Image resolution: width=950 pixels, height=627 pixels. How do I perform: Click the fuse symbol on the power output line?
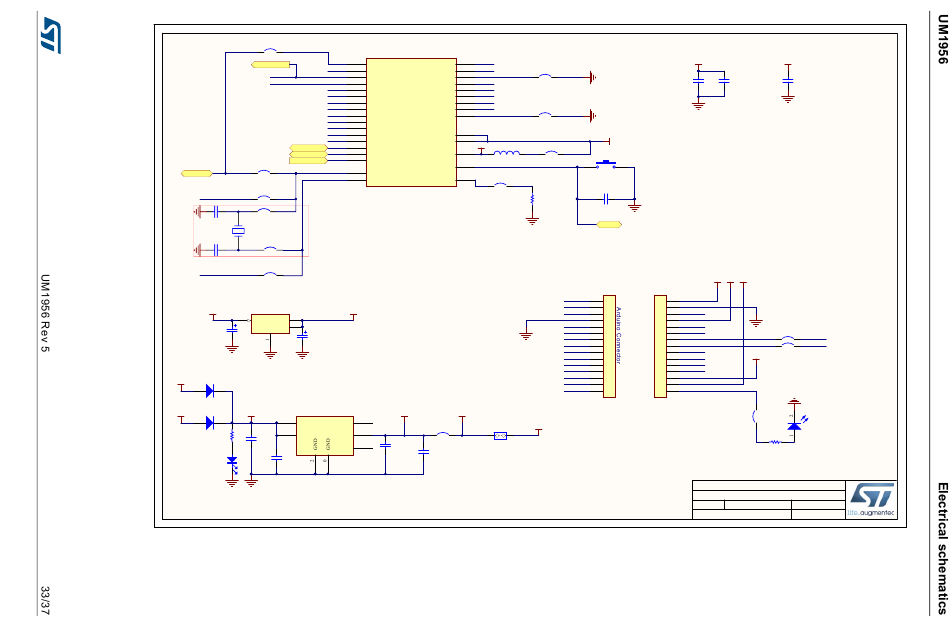point(500,436)
